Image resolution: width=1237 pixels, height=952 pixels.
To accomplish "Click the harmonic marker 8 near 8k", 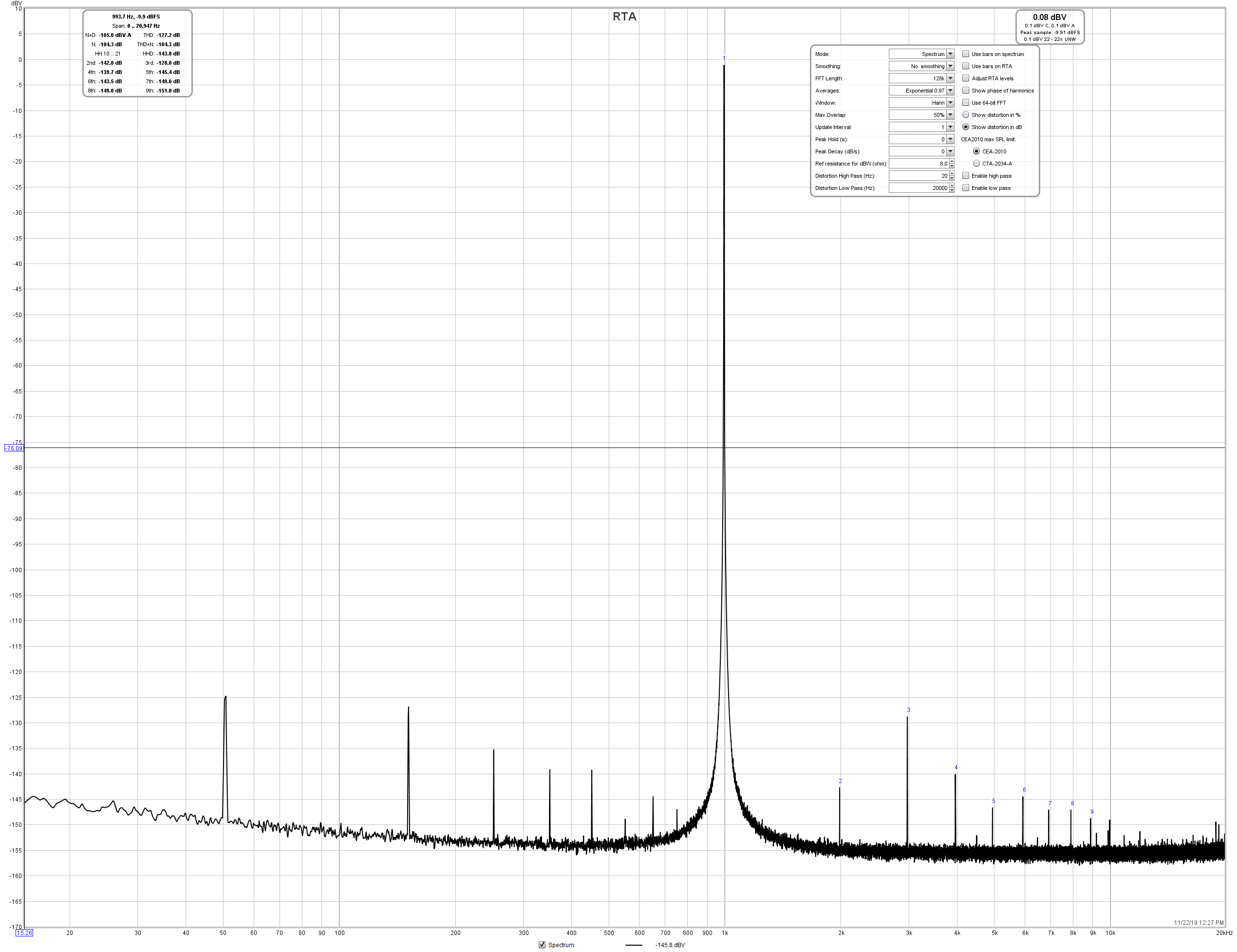I will [1072, 803].
